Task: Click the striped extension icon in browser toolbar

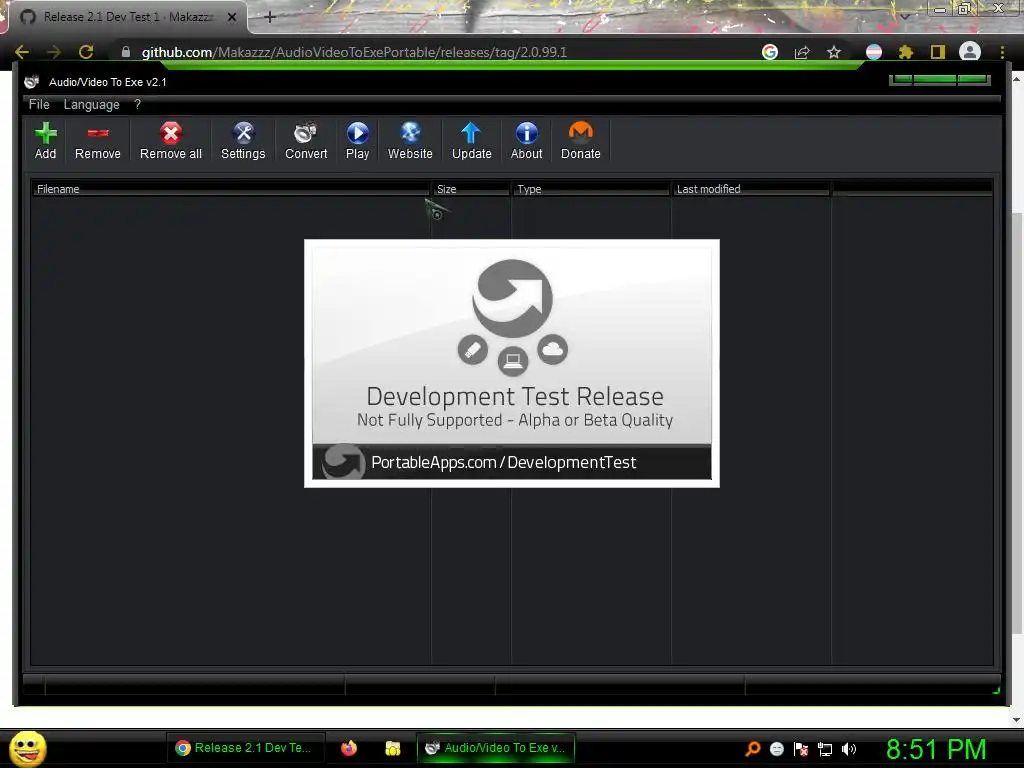Action: coord(874,52)
